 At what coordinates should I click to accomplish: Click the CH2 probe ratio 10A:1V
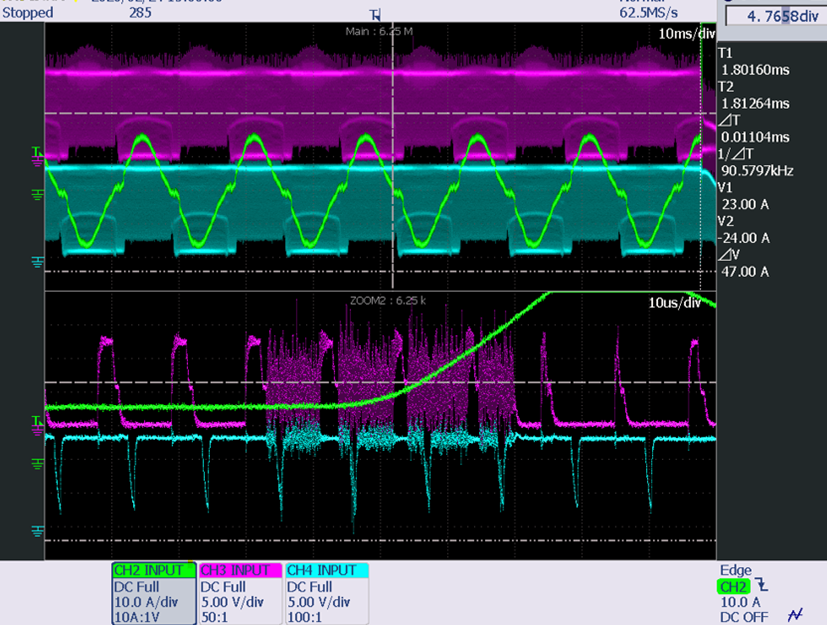pyautogui.click(x=137, y=617)
